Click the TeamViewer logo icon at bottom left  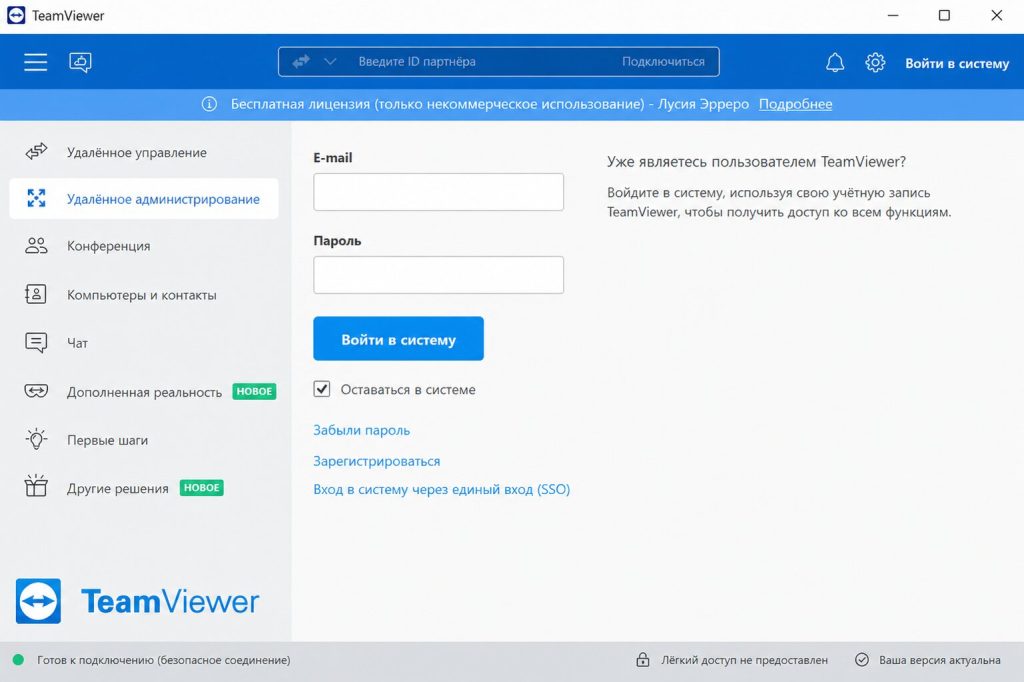39,601
